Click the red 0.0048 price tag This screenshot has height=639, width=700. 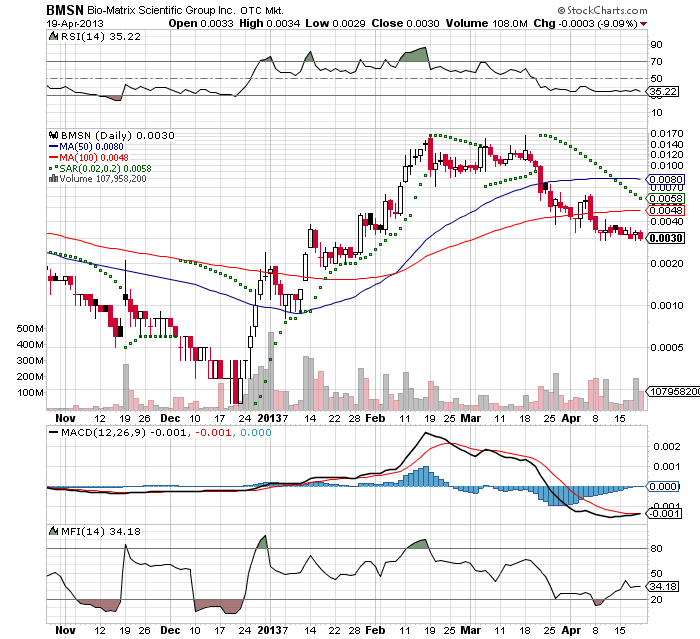665,210
